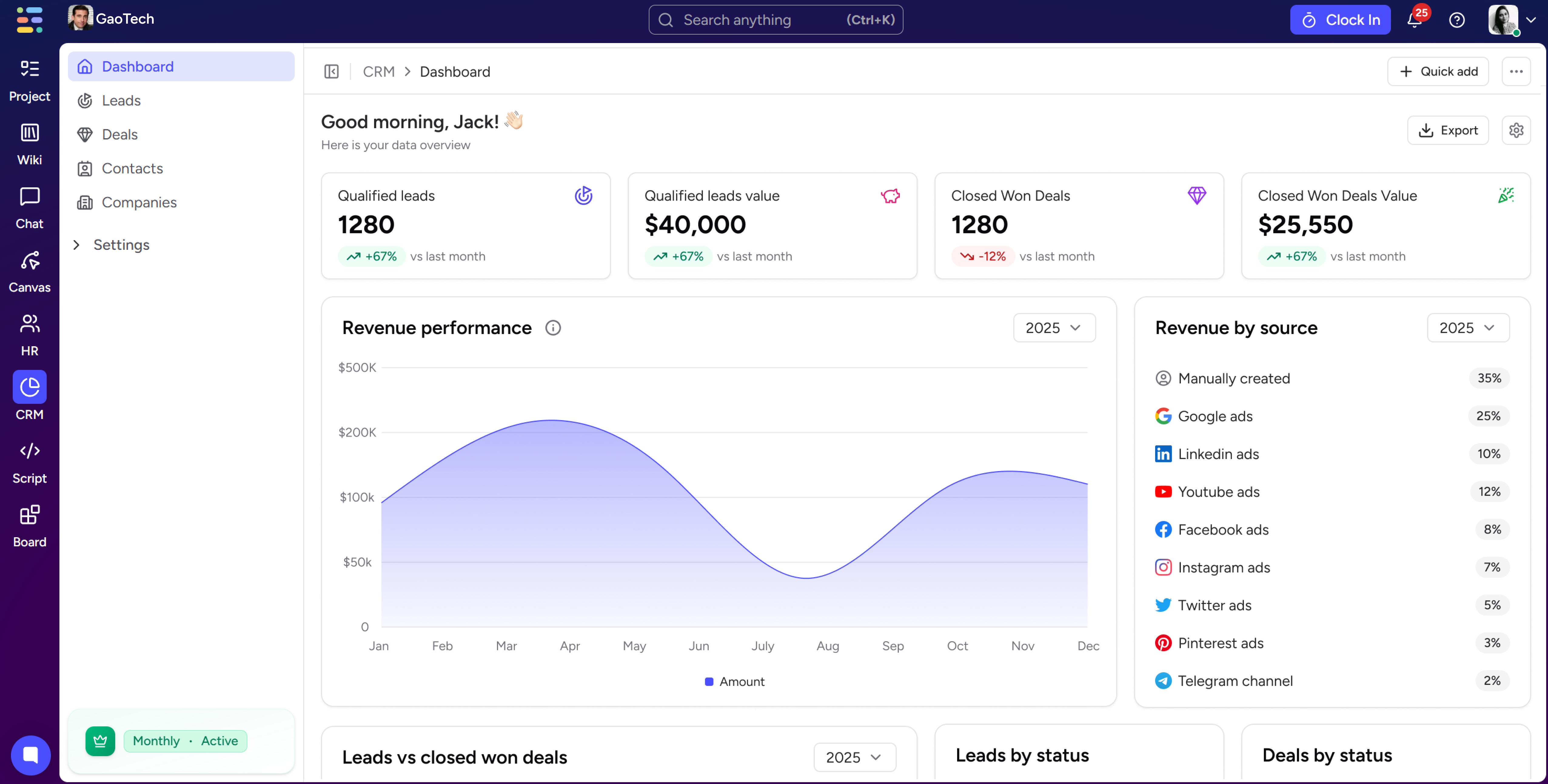Open Companies in the CRM menu

click(139, 203)
